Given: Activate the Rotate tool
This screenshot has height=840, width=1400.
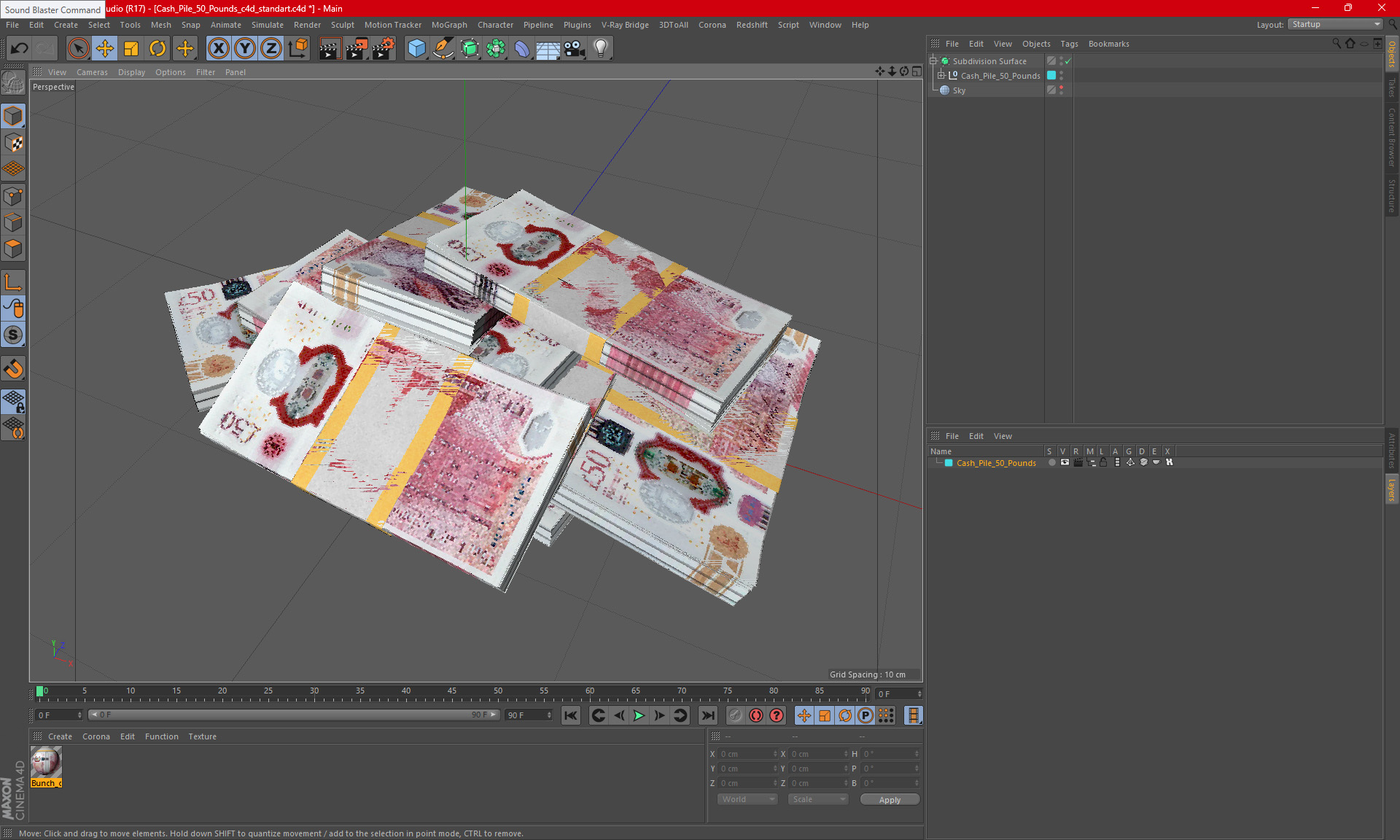Looking at the screenshot, I should point(157,49).
